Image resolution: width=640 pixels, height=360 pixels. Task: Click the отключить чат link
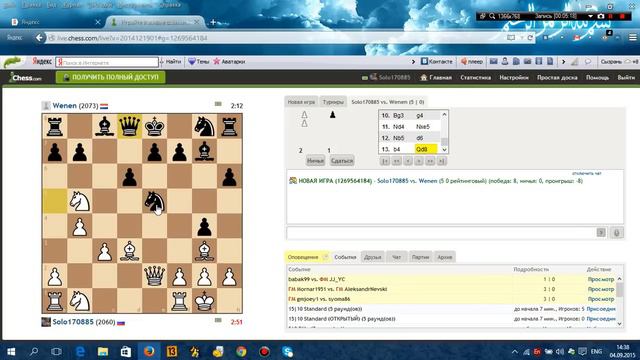click(587, 173)
